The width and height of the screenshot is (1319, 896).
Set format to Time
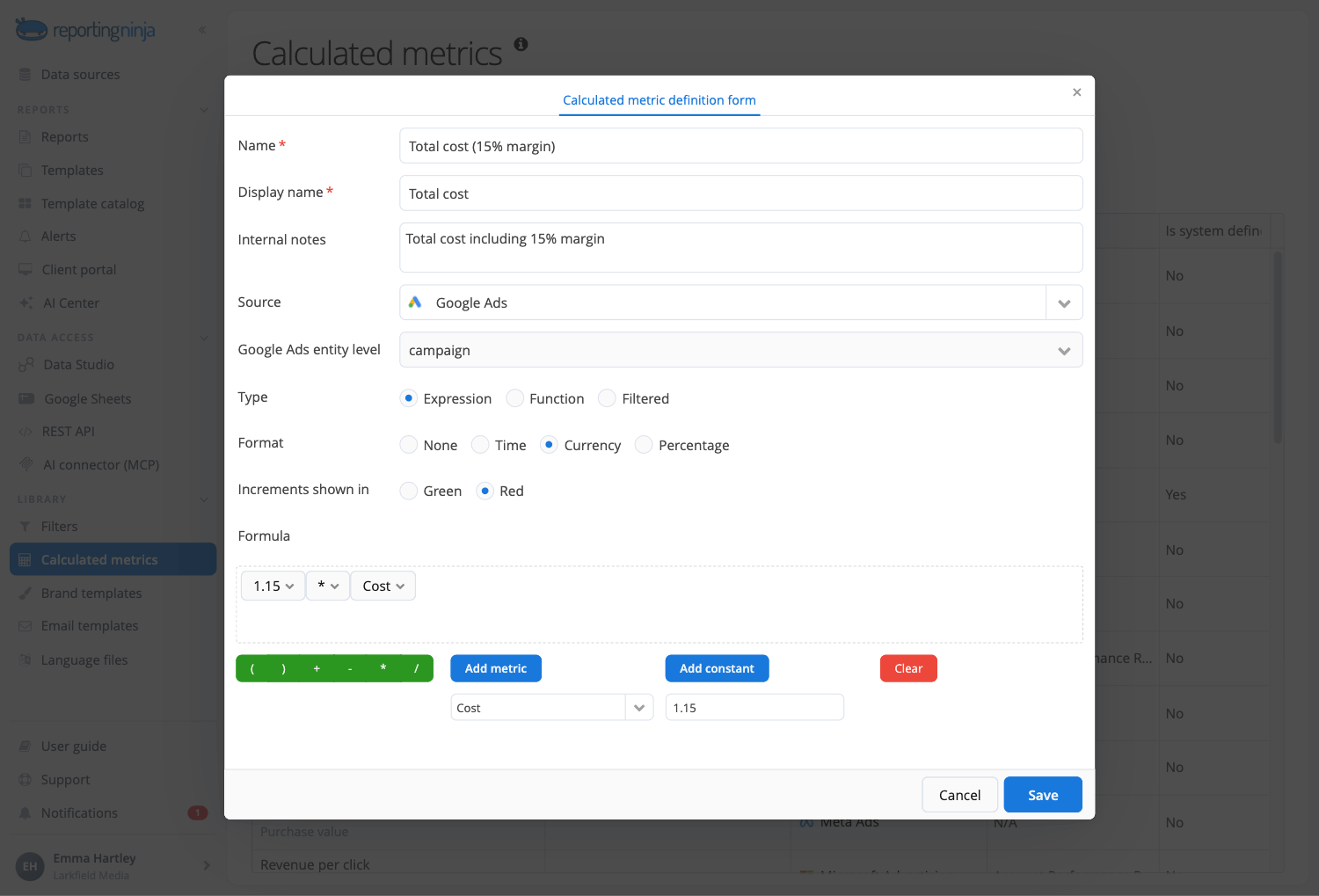[480, 445]
